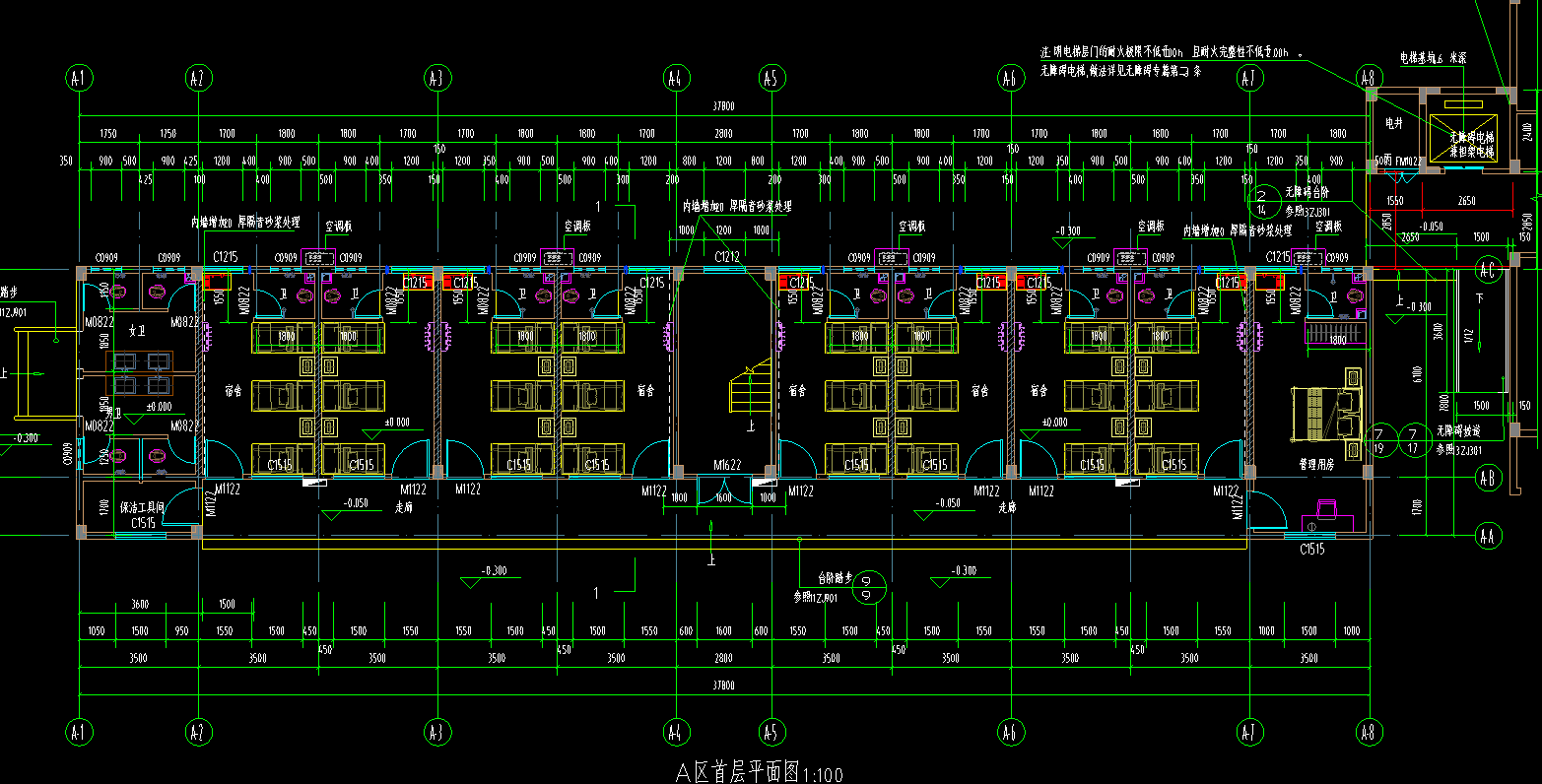This screenshot has width=1542, height=784.
Task: Pick the A-A axis bubble on the right
Action: 1488,536
